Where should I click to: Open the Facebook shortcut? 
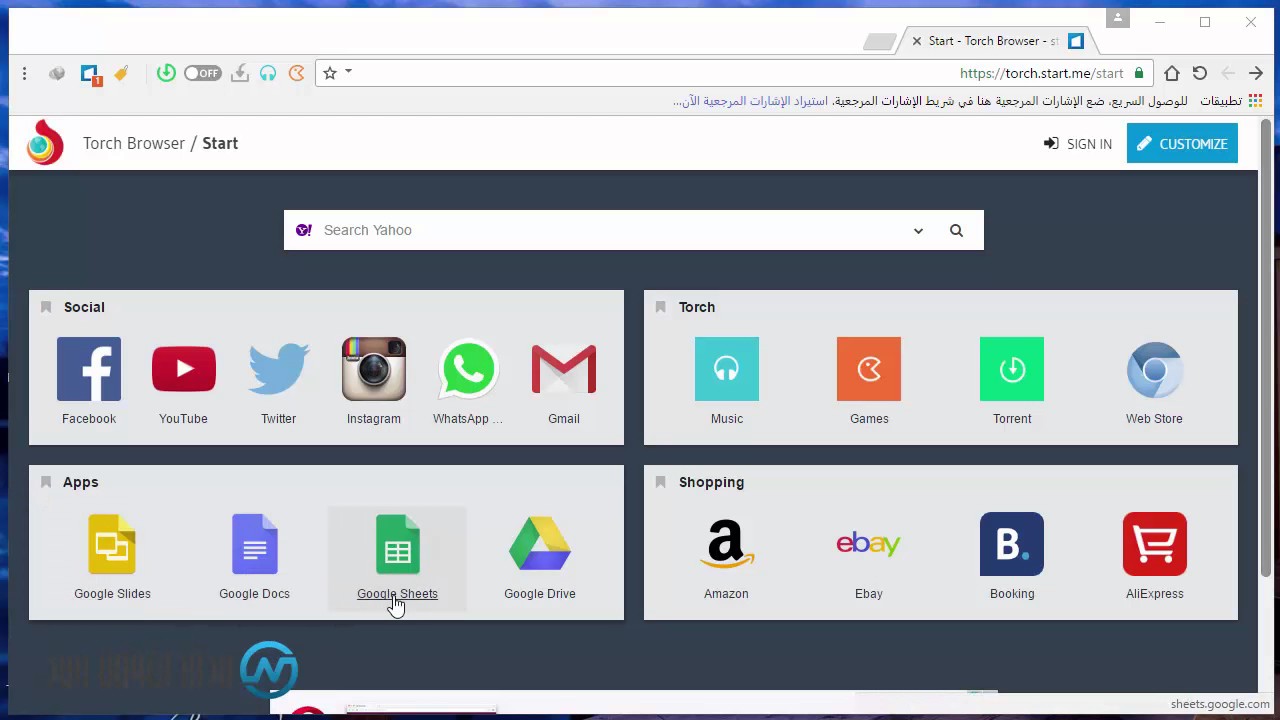pos(89,381)
